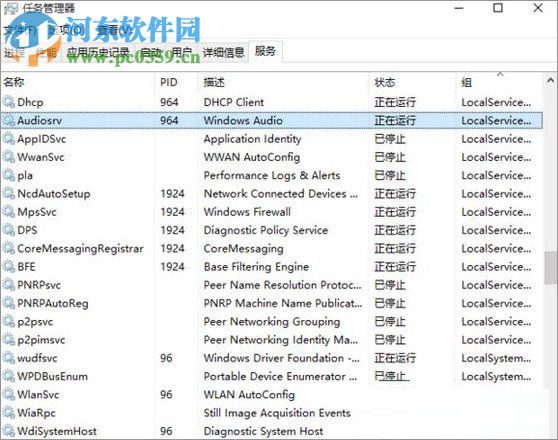Select the wudfsvc gear icon
The height and width of the screenshot is (440, 558).
pyautogui.click(x=9, y=358)
